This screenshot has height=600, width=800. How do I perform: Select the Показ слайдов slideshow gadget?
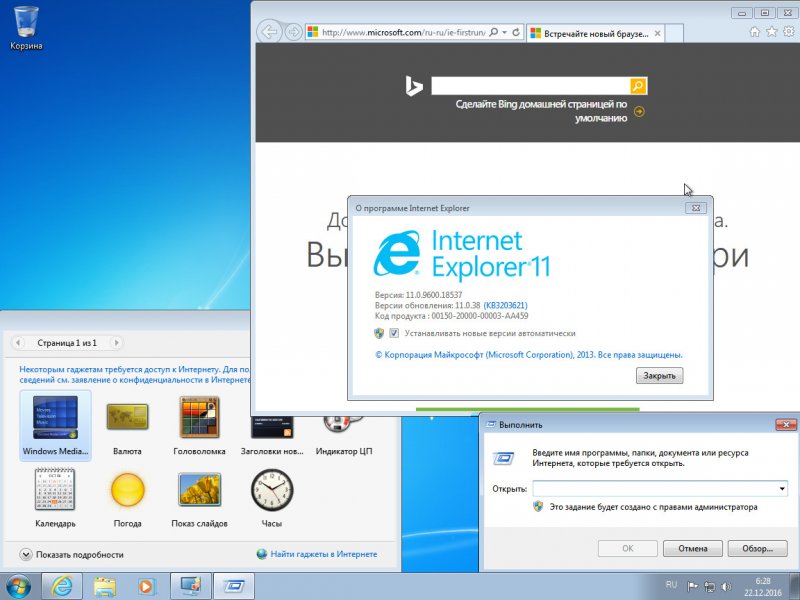(x=199, y=497)
